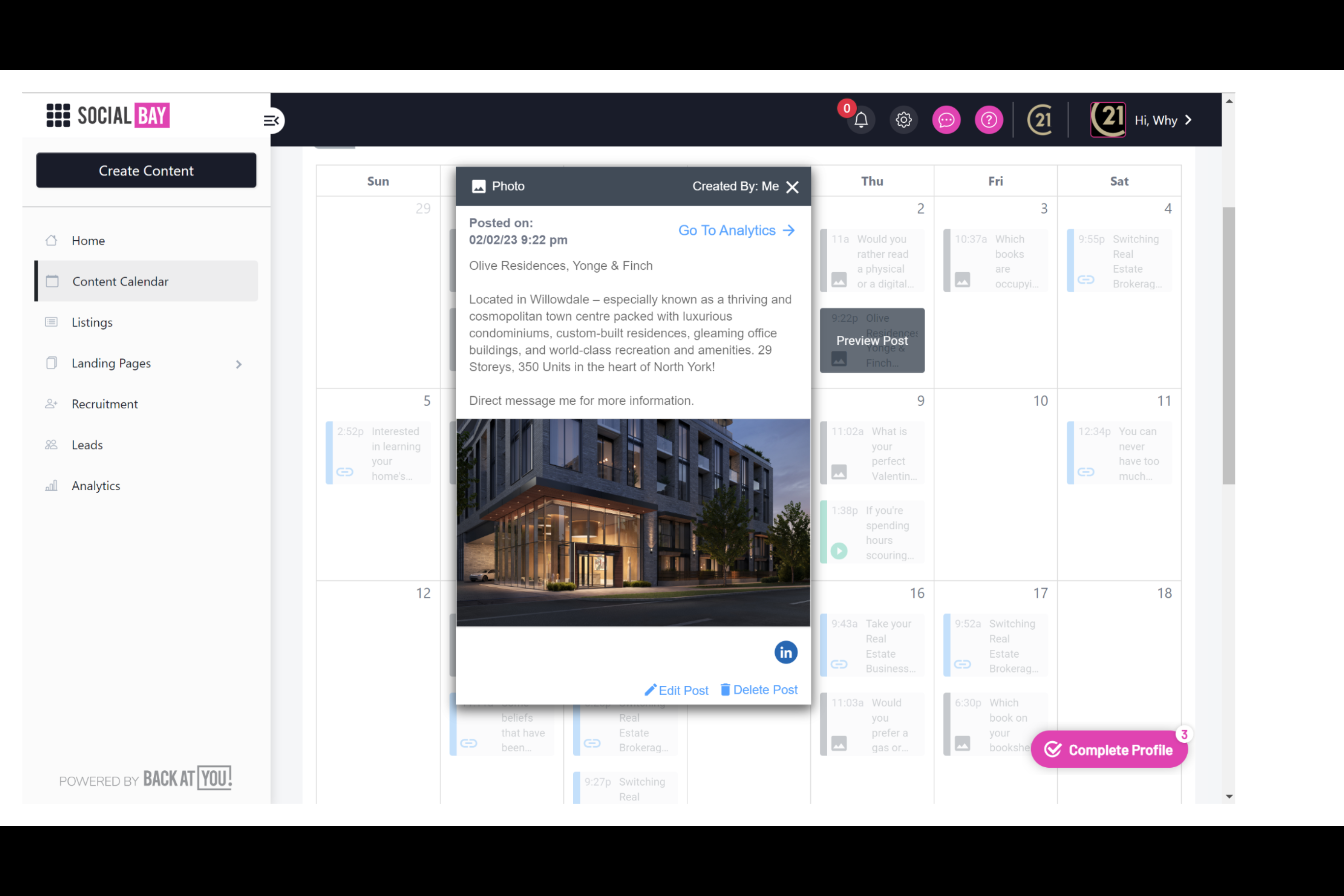The height and width of the screenshot is (896, 1344).
Task: Click the Complete Profile button
Action: [1109, 749]
